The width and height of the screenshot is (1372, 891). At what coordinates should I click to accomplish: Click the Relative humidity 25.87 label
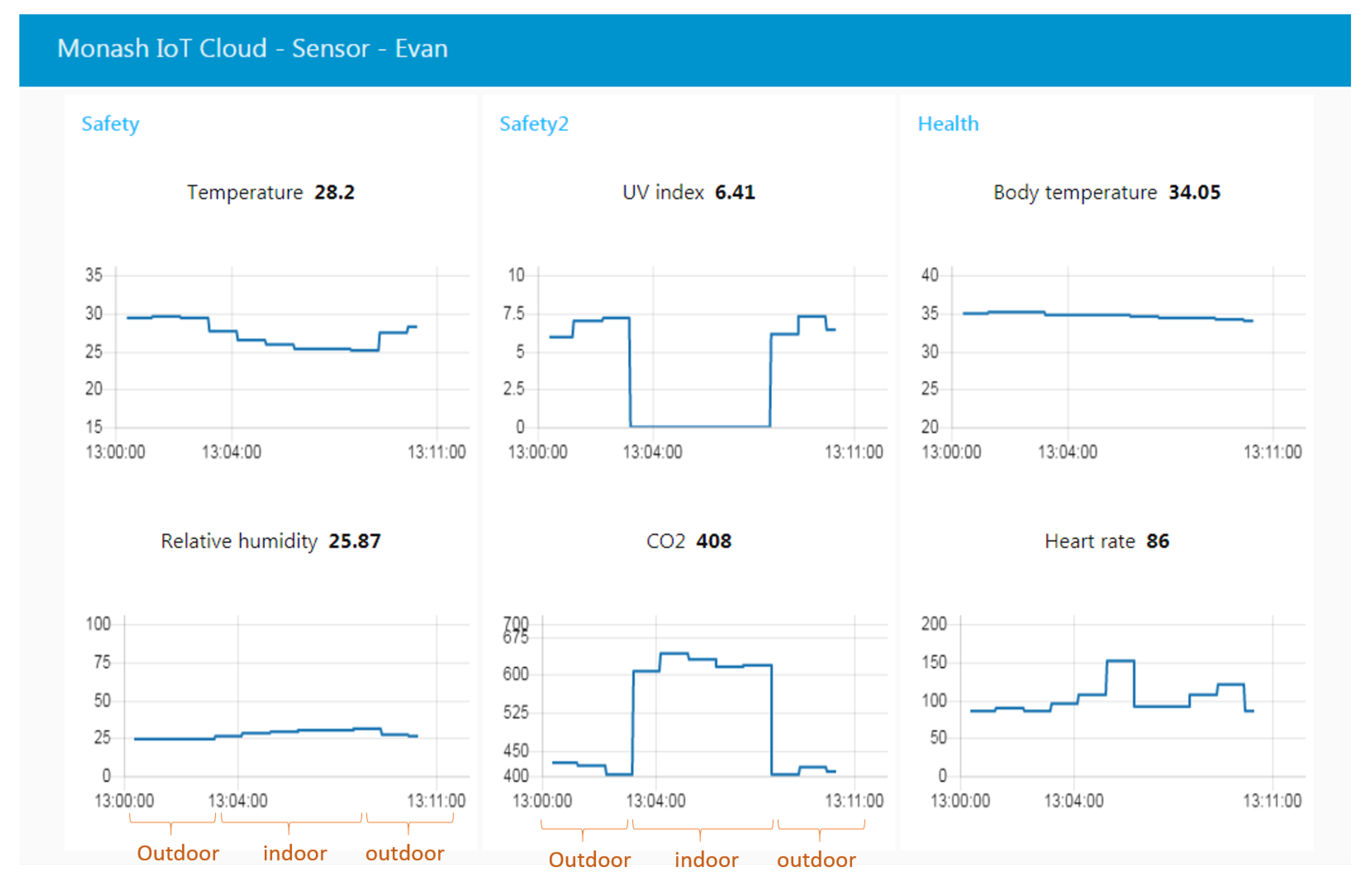point(271,541)
